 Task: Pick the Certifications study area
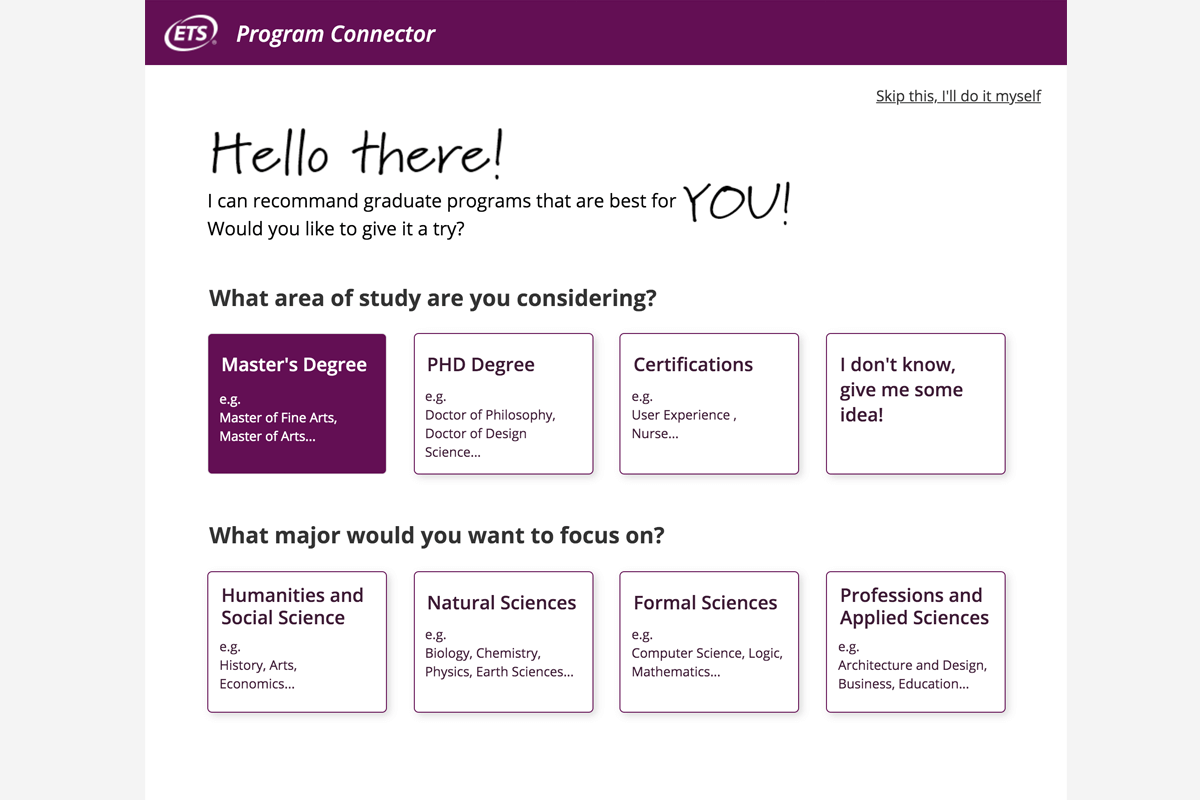point(709,403)
